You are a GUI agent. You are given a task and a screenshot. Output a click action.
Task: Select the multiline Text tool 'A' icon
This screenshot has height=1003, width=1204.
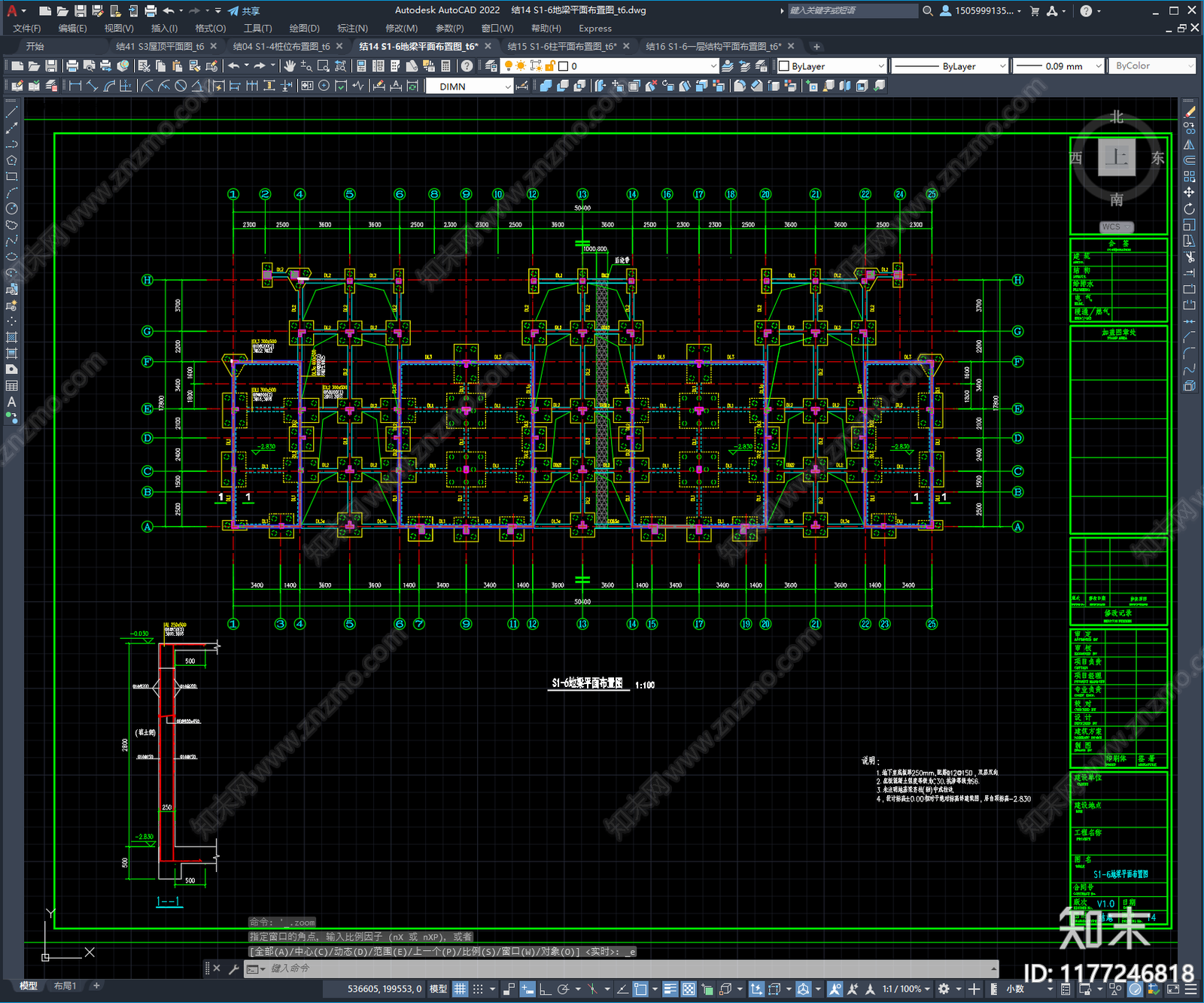[11, 402]
